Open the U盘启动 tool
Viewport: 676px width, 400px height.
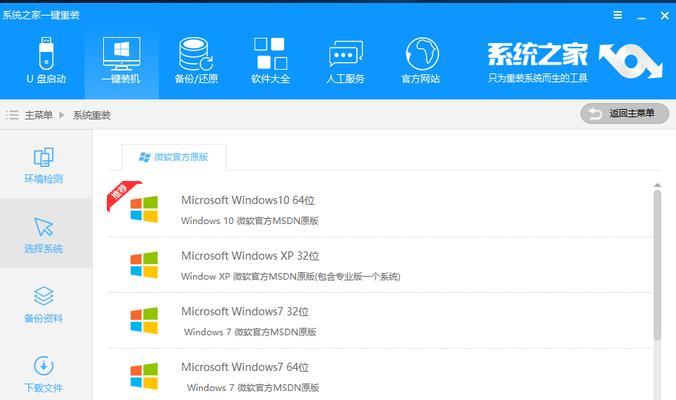tap(46, 60)
